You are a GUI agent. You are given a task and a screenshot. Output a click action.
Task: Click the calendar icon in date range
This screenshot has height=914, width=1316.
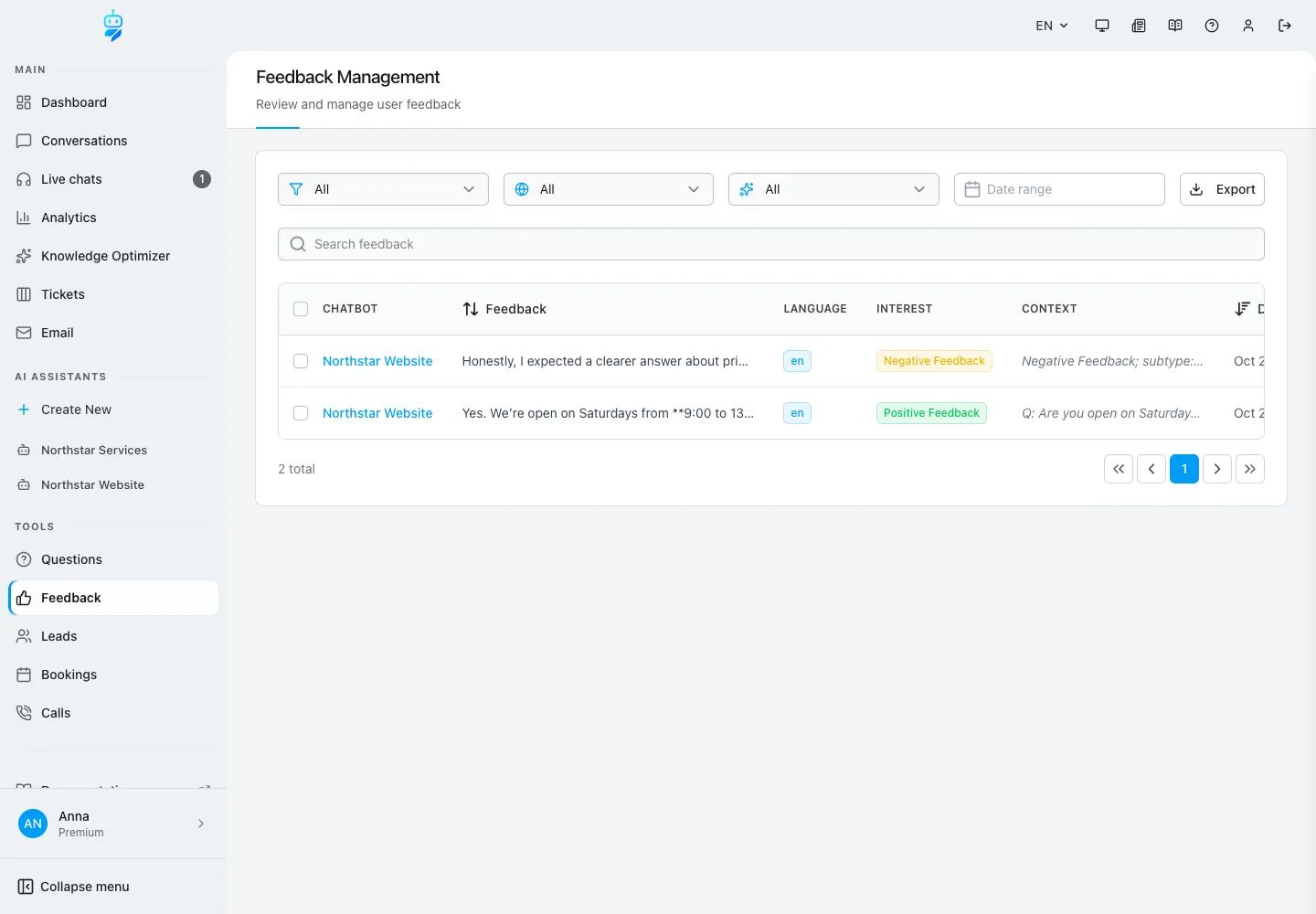[972, 189]
